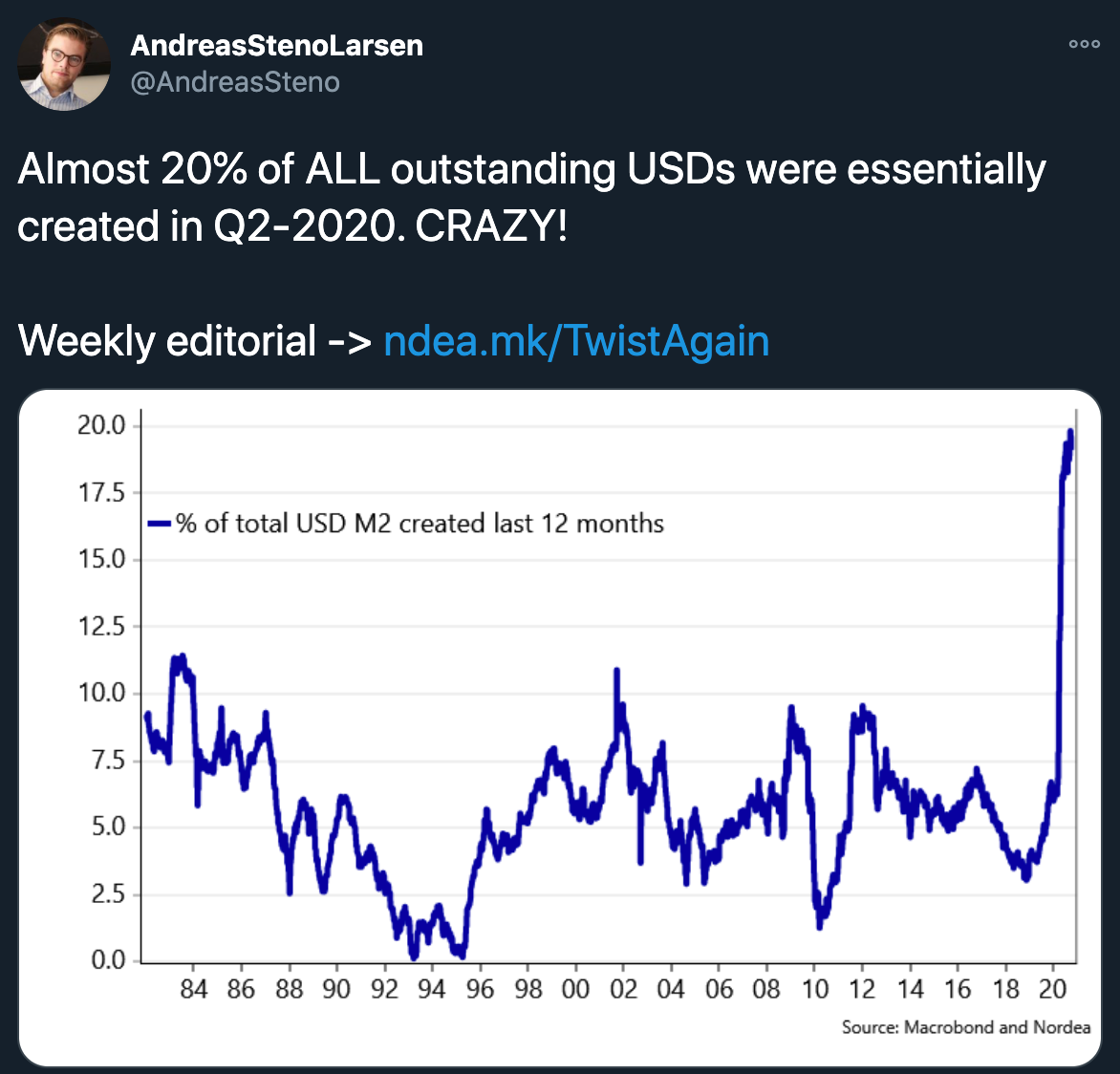1120x1074 pixels.
Task: Open the AndreasStenoLarsen display name
Action: click(276, 45)
